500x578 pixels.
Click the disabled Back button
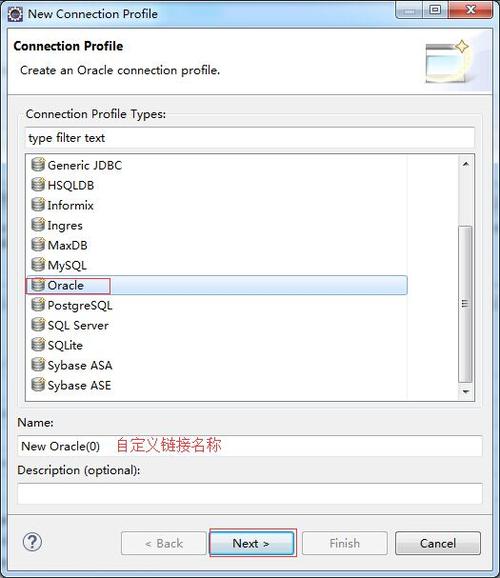tap(164, 543)
